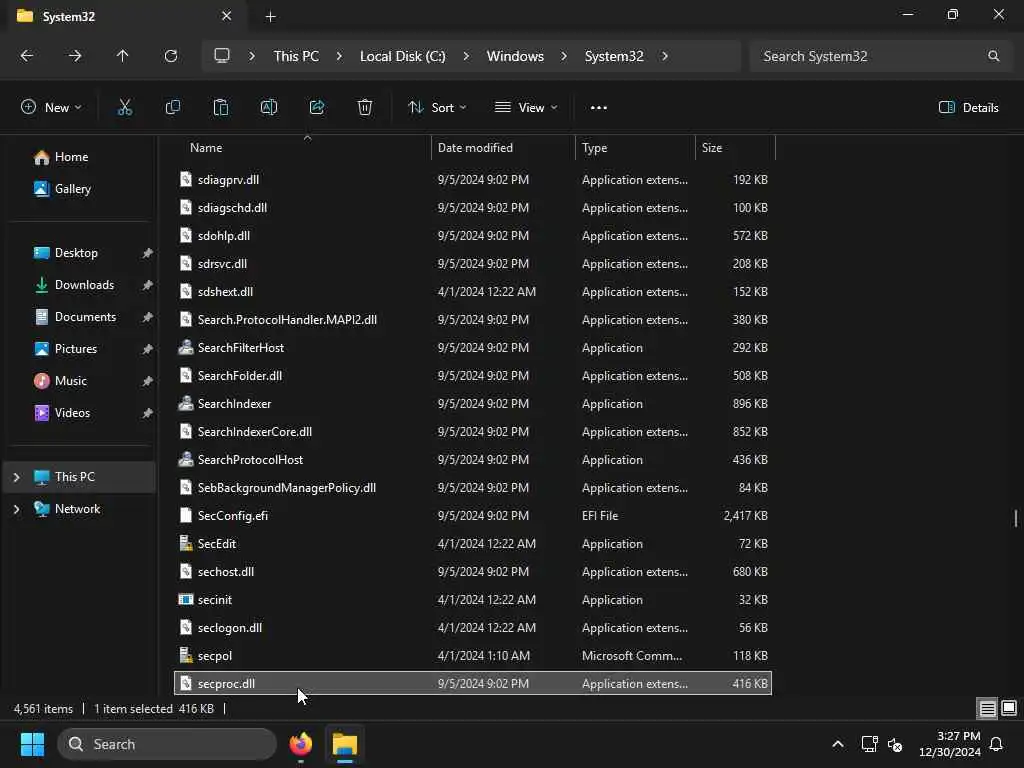Click the Delete trash icon
Image resolution: width=1024 pixels, height=768 pixels.
pos(365,108)
